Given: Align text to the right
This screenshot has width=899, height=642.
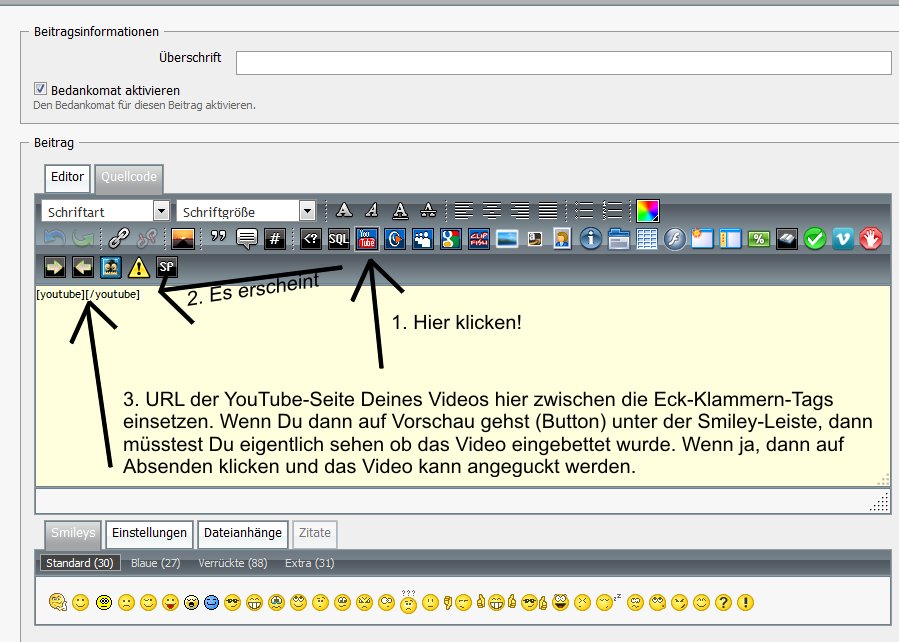Looking at the screenshot, I should click(x=520, y=210).
